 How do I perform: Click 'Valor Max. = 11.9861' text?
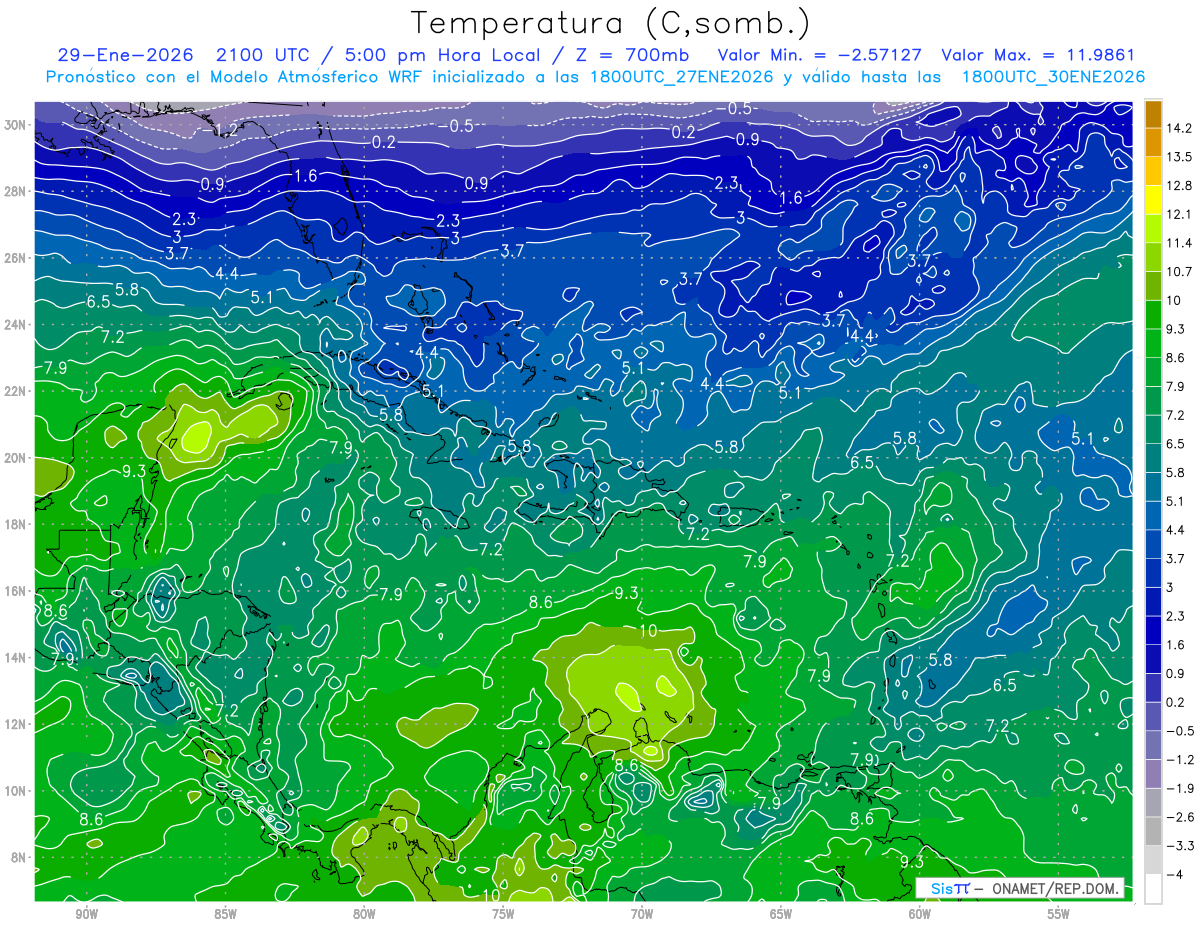coord(1039,56)
